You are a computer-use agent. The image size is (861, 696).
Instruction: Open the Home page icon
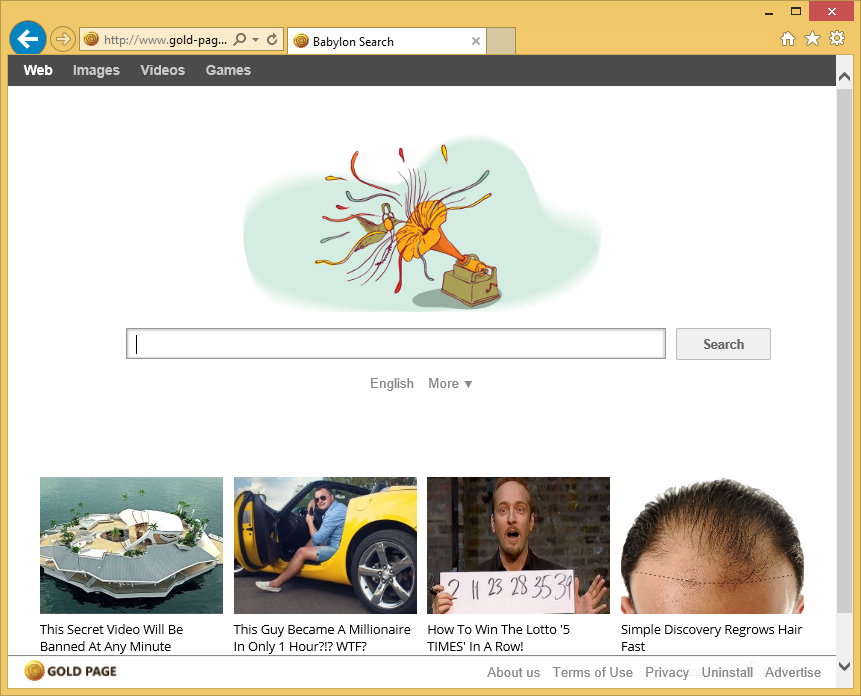click(788, 39)
